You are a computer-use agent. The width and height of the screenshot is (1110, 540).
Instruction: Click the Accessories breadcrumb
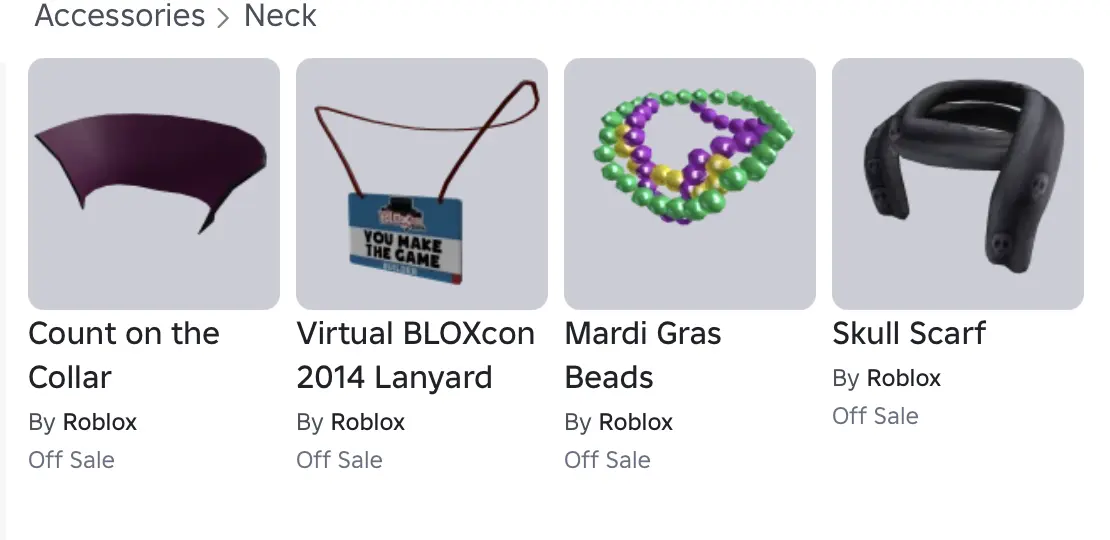pos(120,16)
